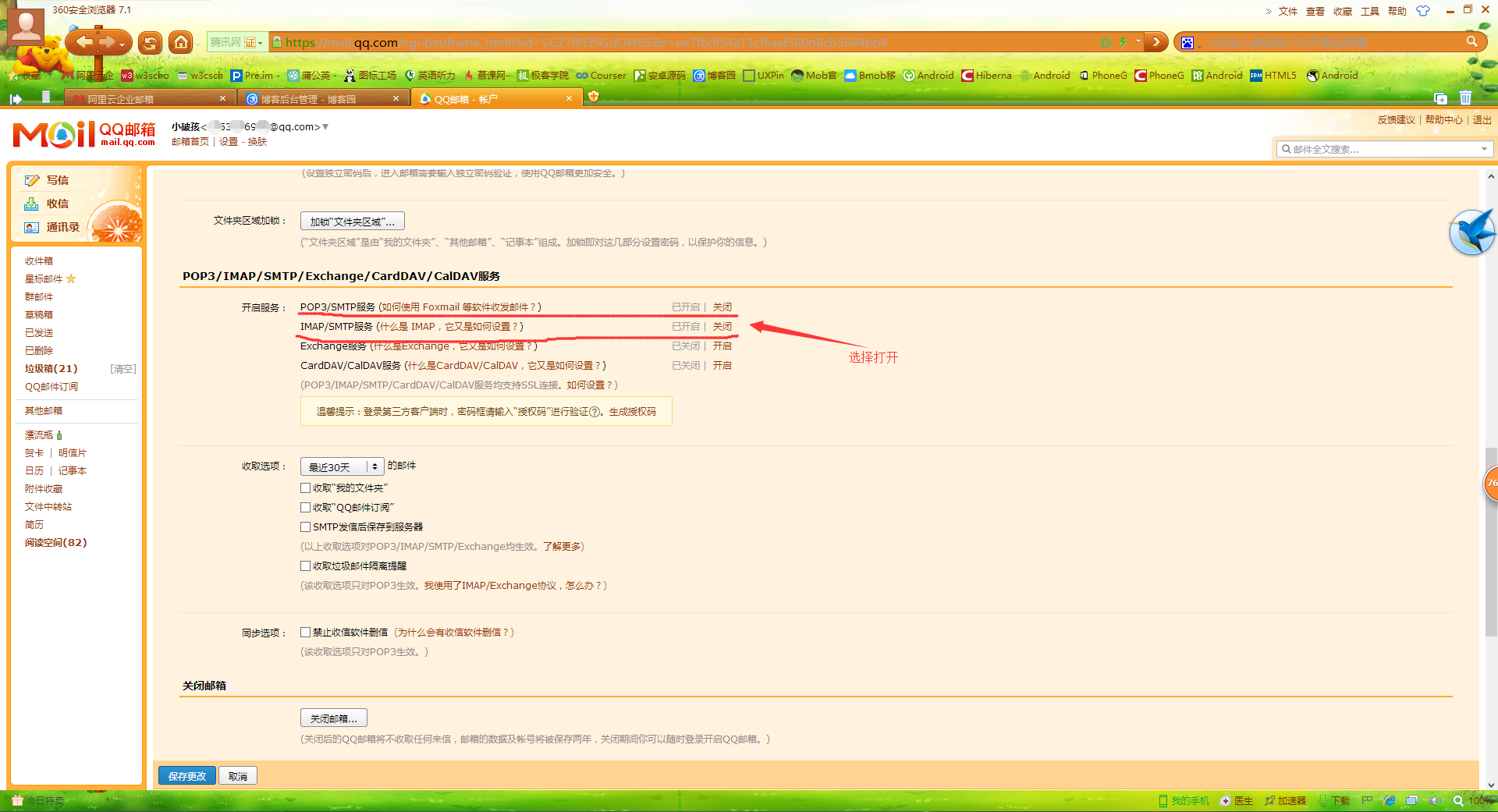Go to the browser home page icon
1498x812 pixels.
point(181,42)
